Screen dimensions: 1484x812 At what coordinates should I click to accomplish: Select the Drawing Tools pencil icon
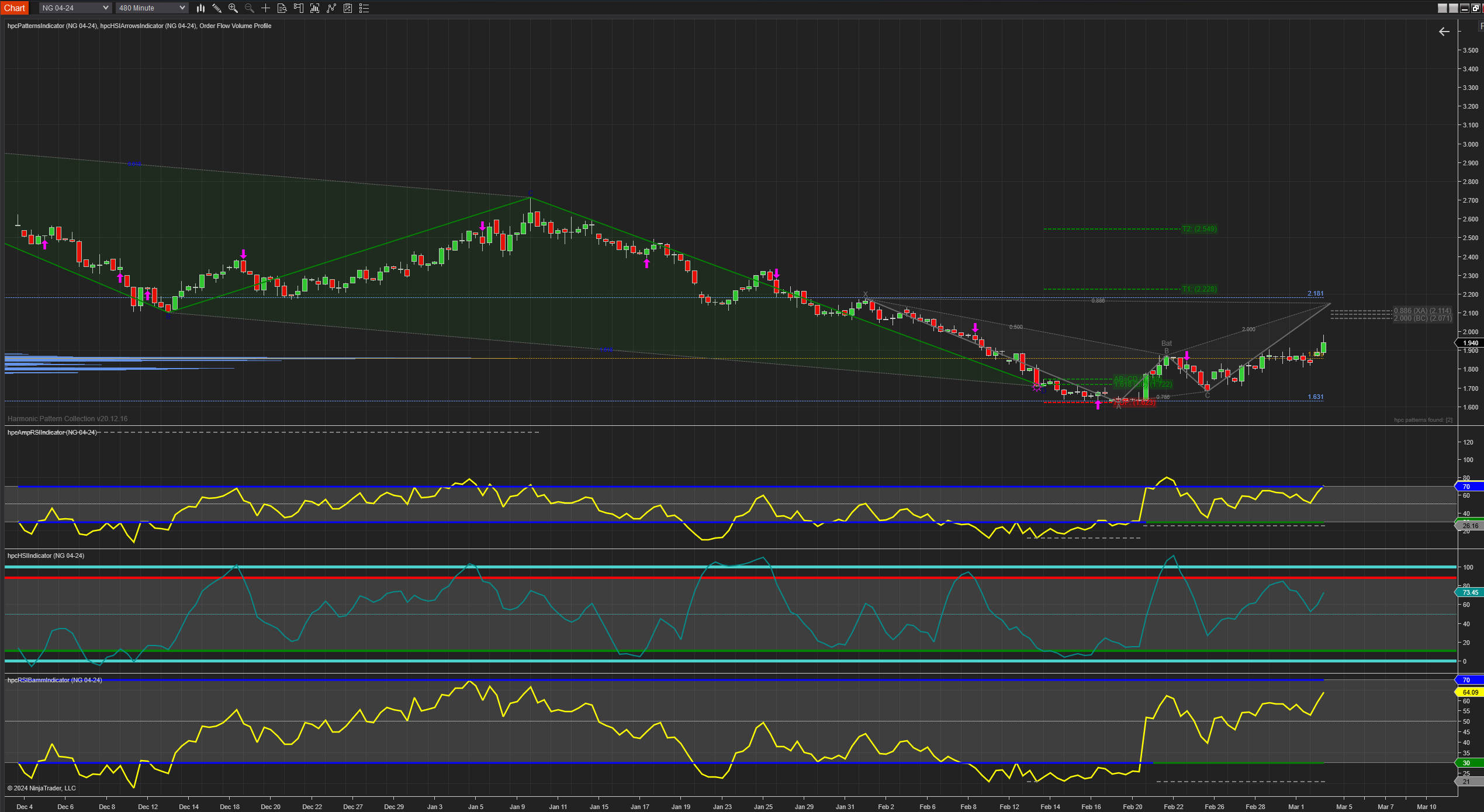pyautogui.click(x=217, y=8)
